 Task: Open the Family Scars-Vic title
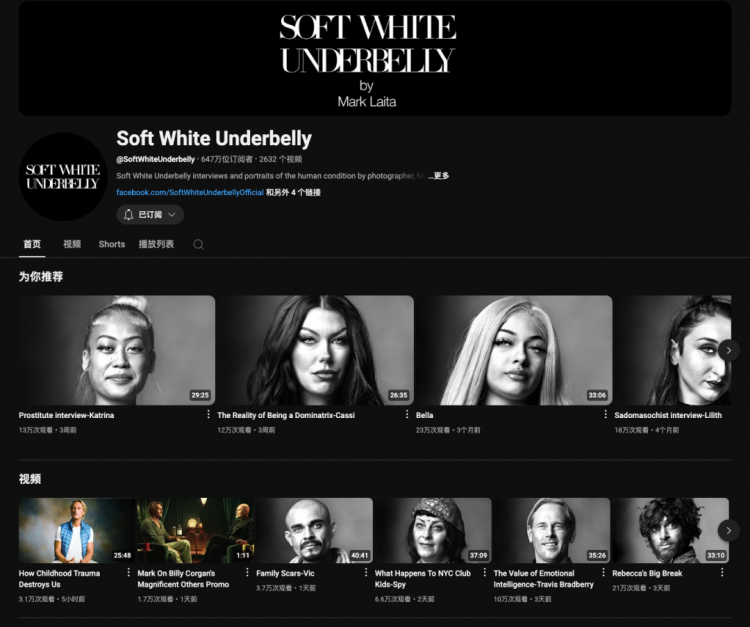pyautogui.click(x=285, y=573)
